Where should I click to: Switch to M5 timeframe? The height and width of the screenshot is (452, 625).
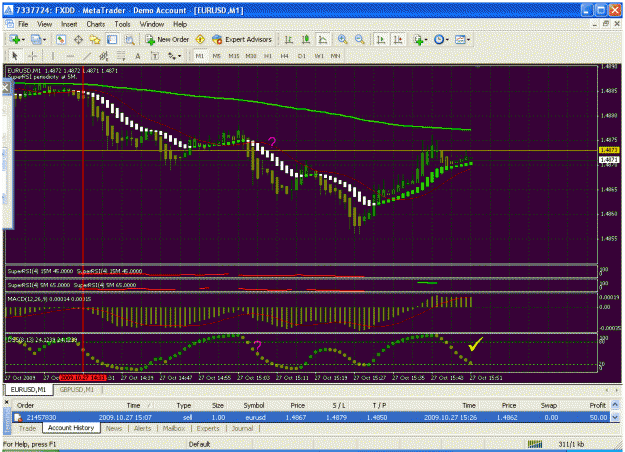pos(216,56)
